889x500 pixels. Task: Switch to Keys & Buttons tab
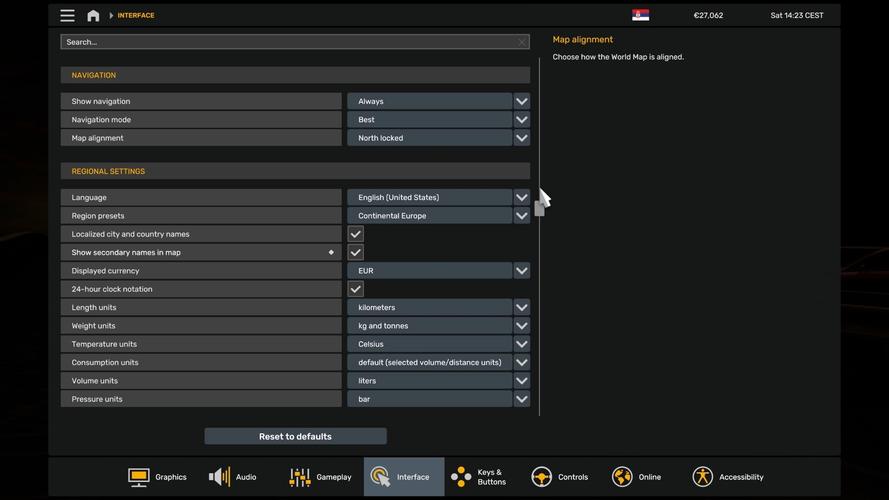479,477
